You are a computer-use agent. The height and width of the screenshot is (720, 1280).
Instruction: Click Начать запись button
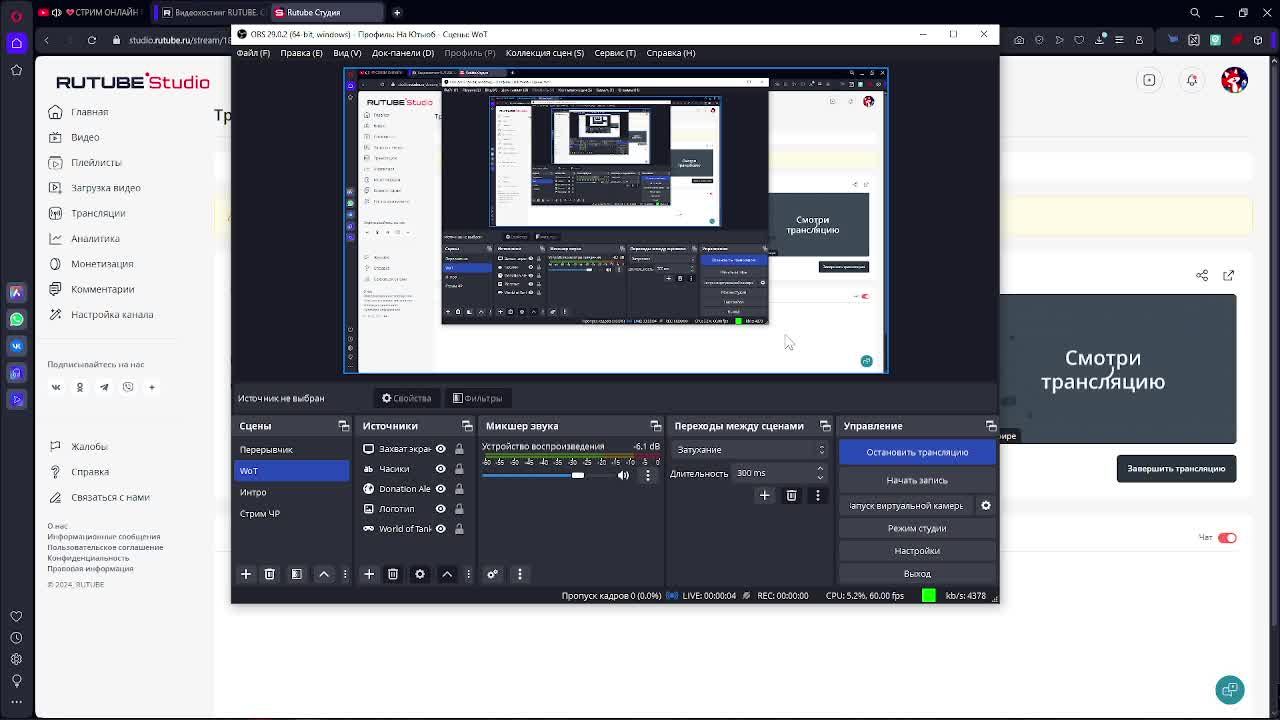coord(917,481)
